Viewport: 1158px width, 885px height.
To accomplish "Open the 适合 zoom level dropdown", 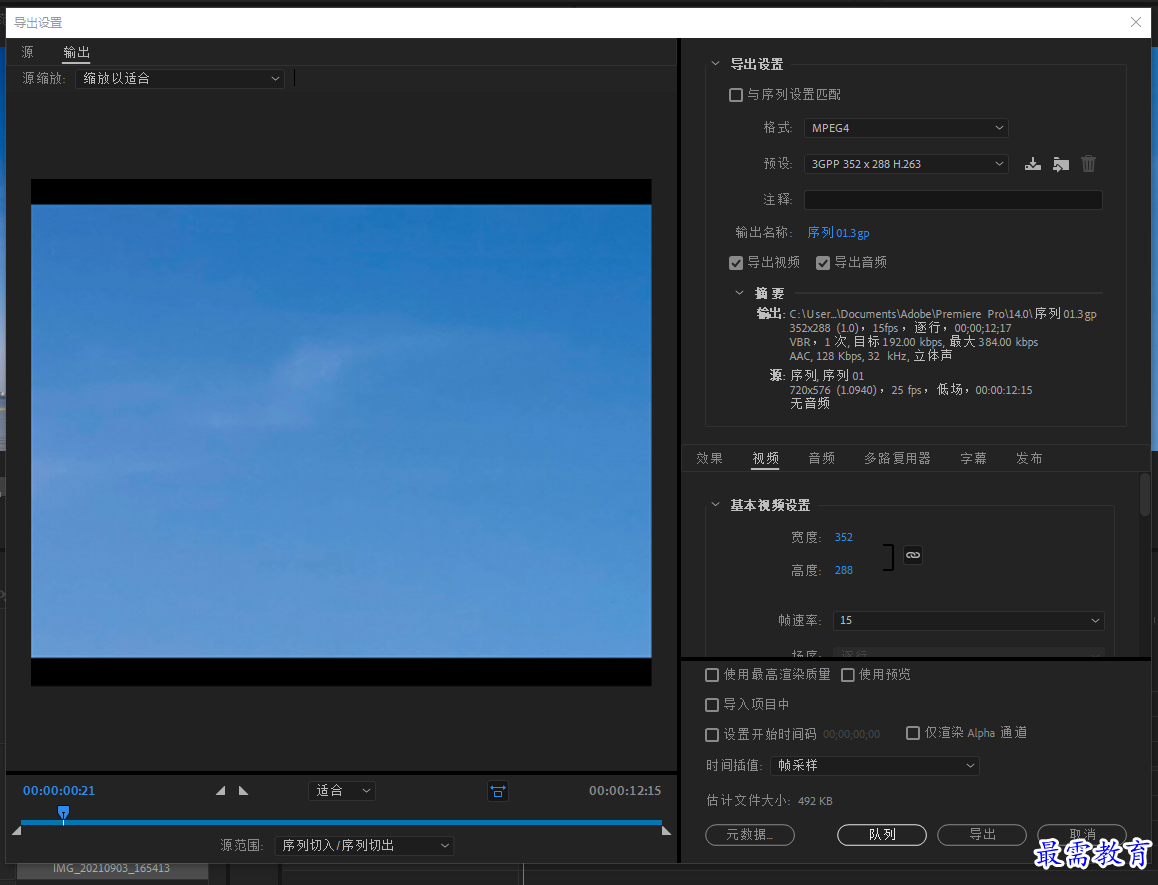I will tap(342, 791).
